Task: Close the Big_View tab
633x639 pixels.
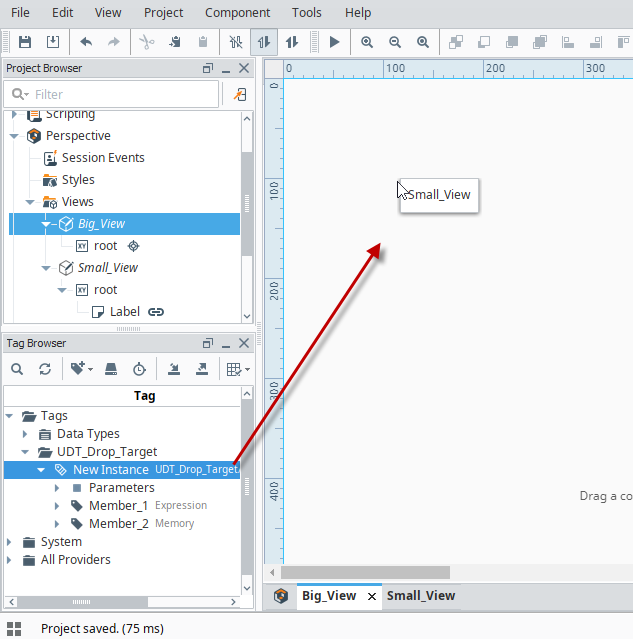Action: coord(372,597)
